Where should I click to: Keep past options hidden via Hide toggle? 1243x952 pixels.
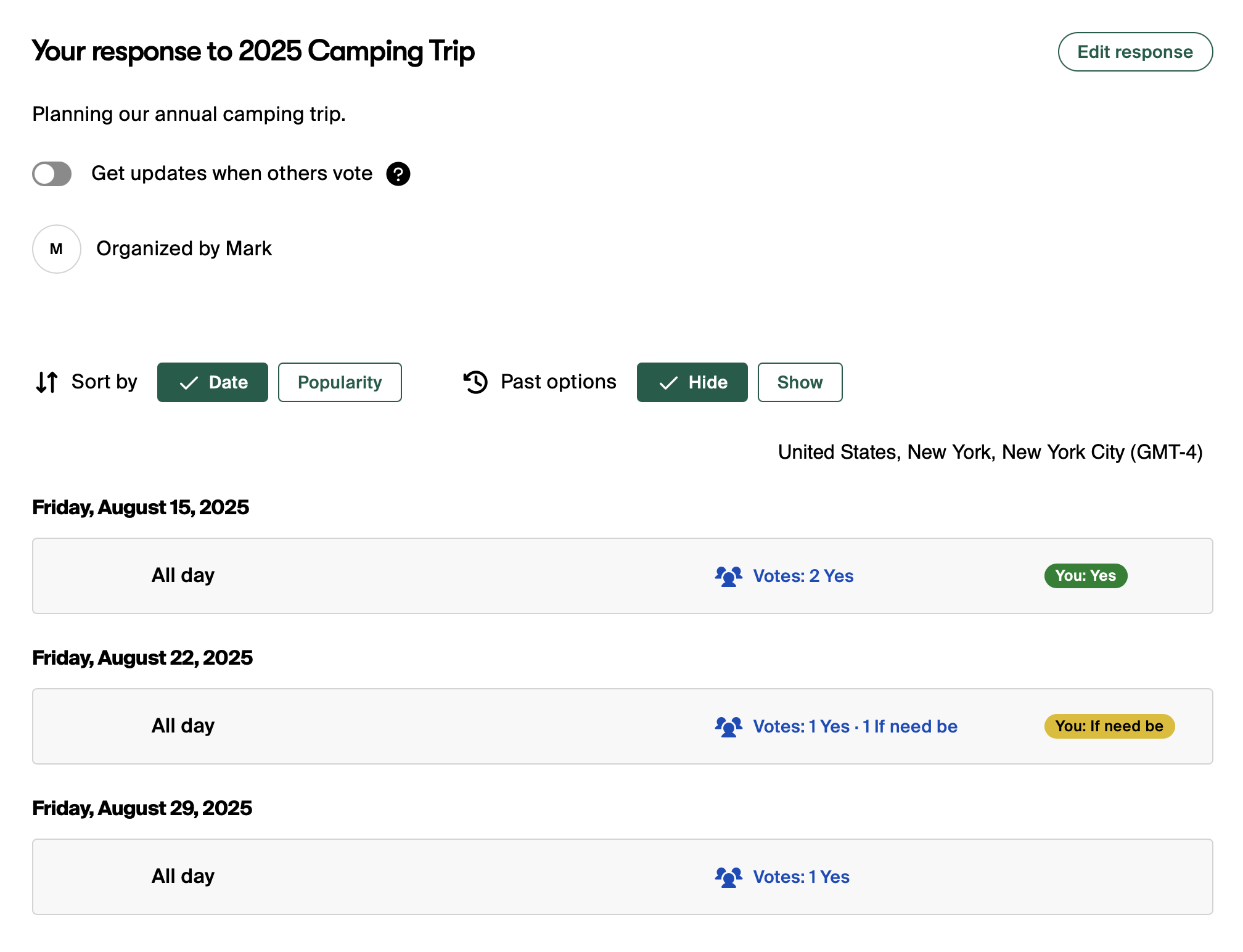(x=692, y=382)
